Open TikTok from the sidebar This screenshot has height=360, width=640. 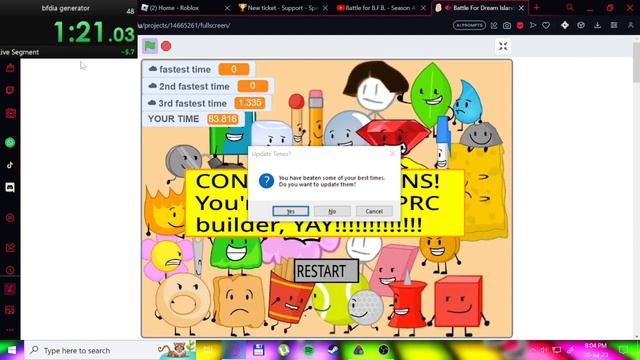pyautogui.click(x=10, y=165)
